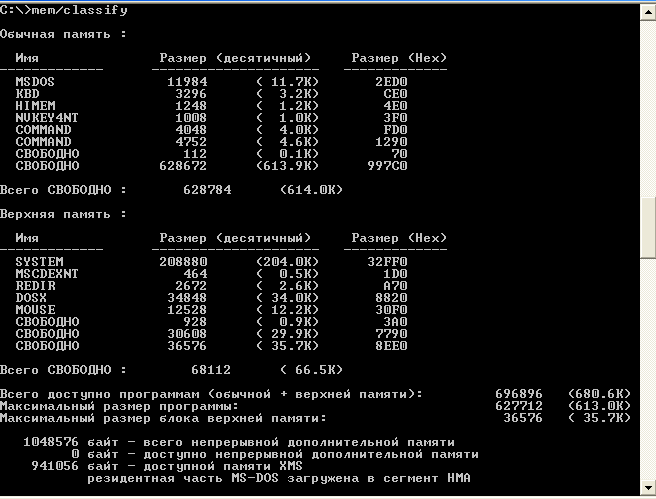Click the hex value 997C0
656x499 pixels.
pyautogui.click(x=387, y=166)
